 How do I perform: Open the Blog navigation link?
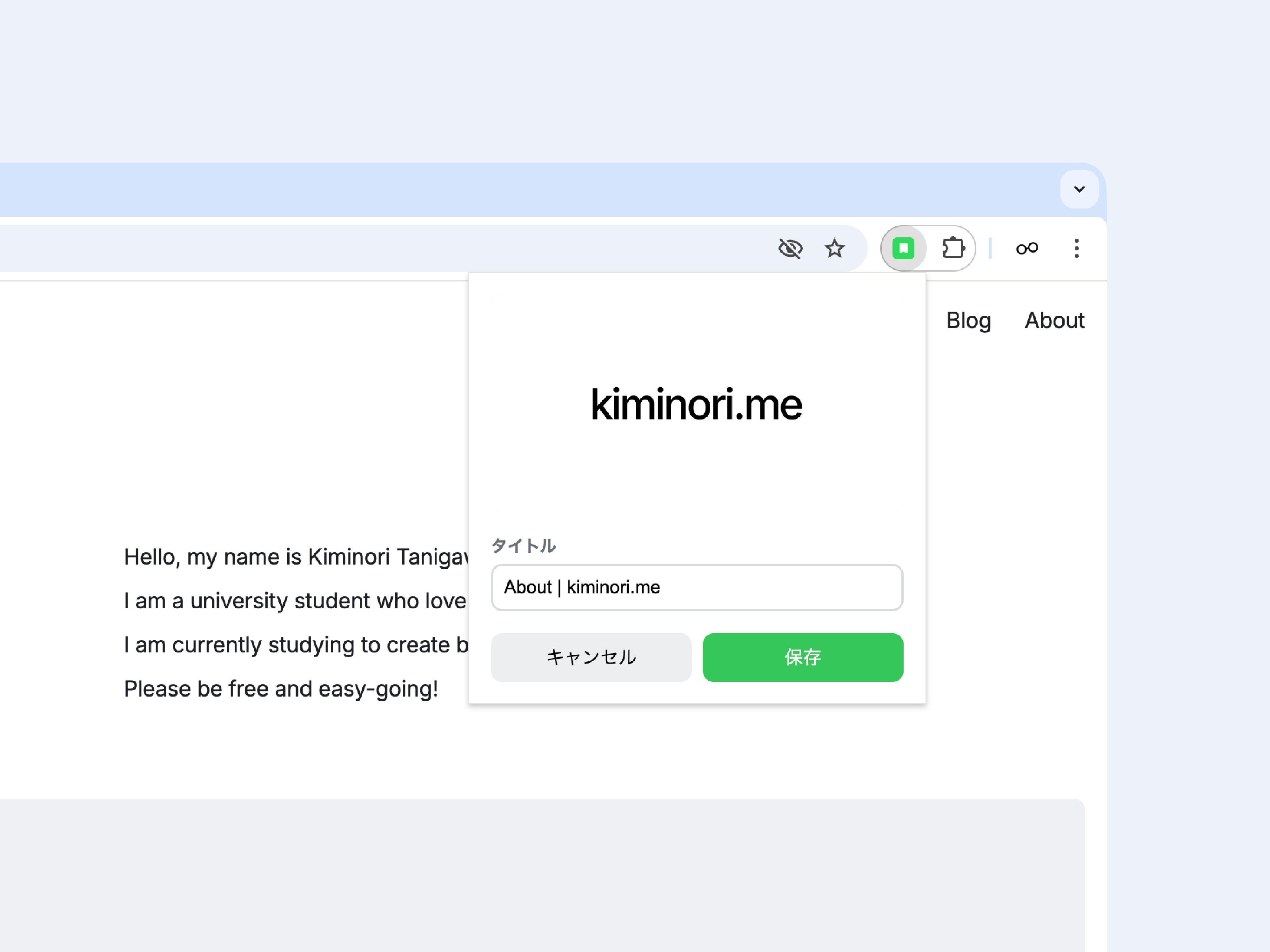pyautogui.click(x=969, y=320)
